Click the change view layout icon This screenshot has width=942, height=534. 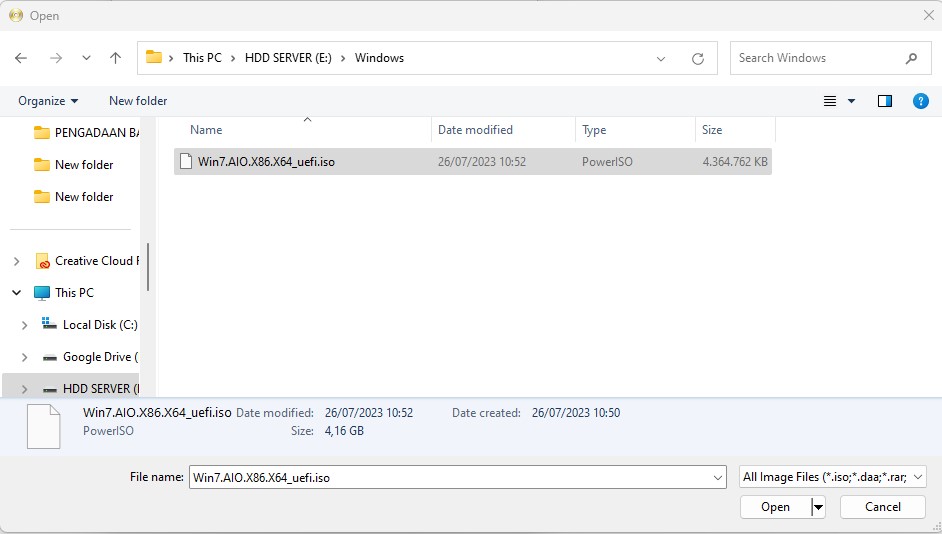pos(830,101)
